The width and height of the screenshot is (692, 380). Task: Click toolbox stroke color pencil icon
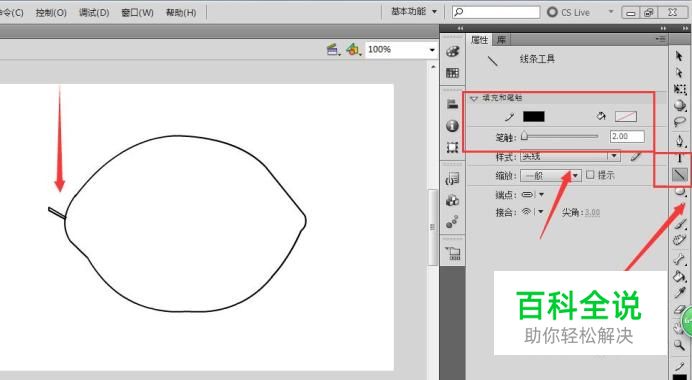point(680,365)
